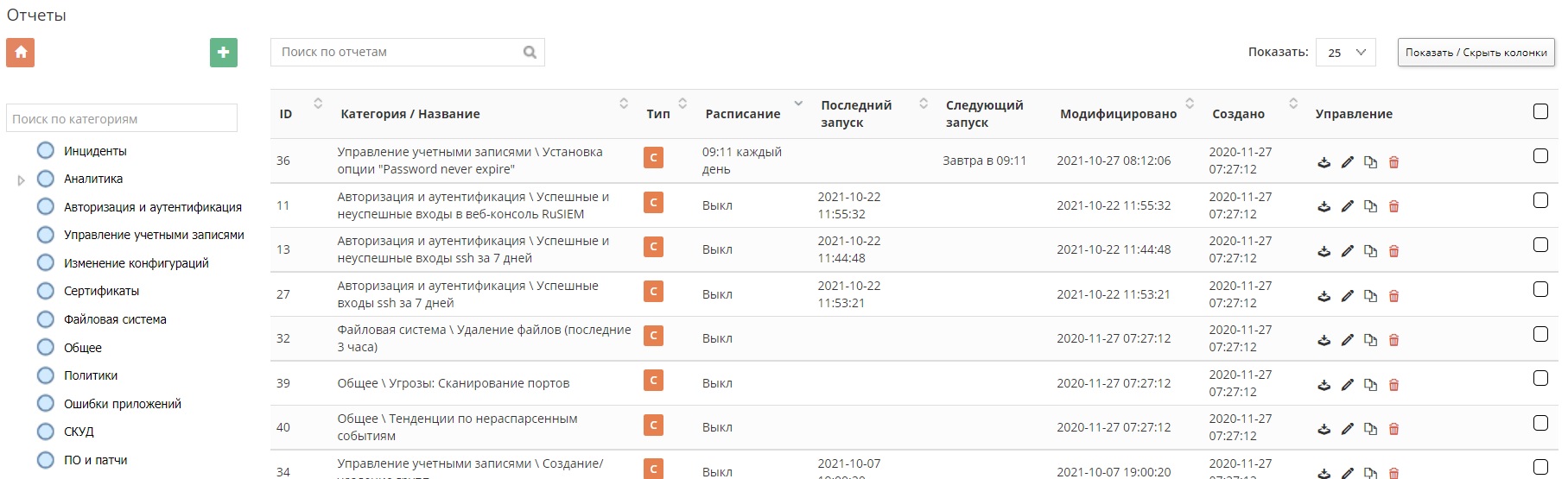Click the orange home icon button
Screen dimensions: 1568x479
[x=21, y=53]
